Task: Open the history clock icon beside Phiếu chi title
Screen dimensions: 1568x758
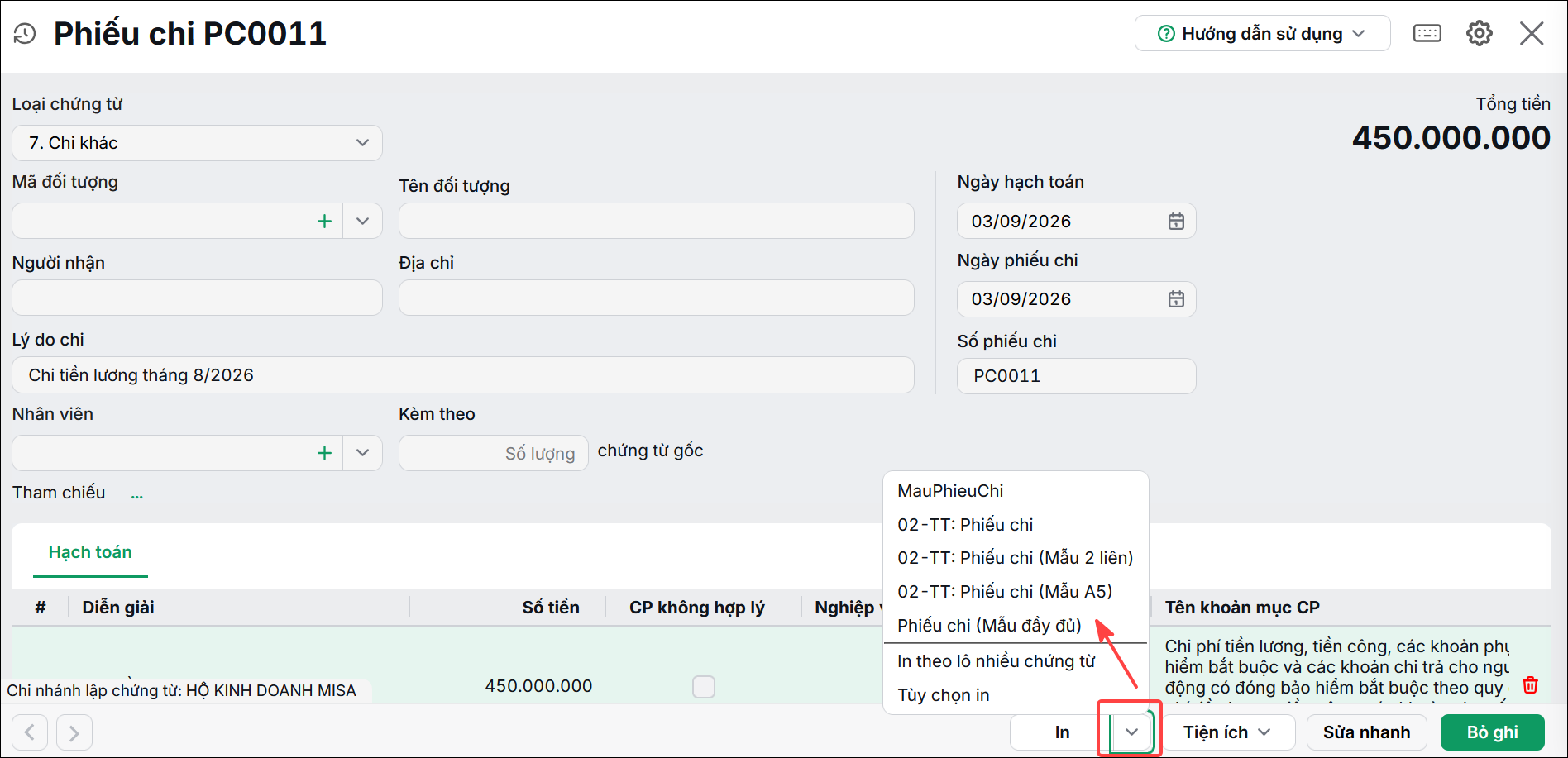Action: tap(25, 34)
